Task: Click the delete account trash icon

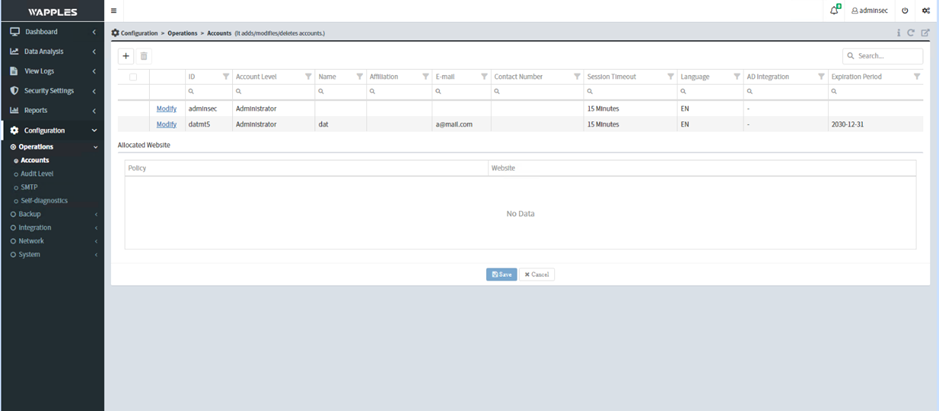Action: (x=144, y=56)
